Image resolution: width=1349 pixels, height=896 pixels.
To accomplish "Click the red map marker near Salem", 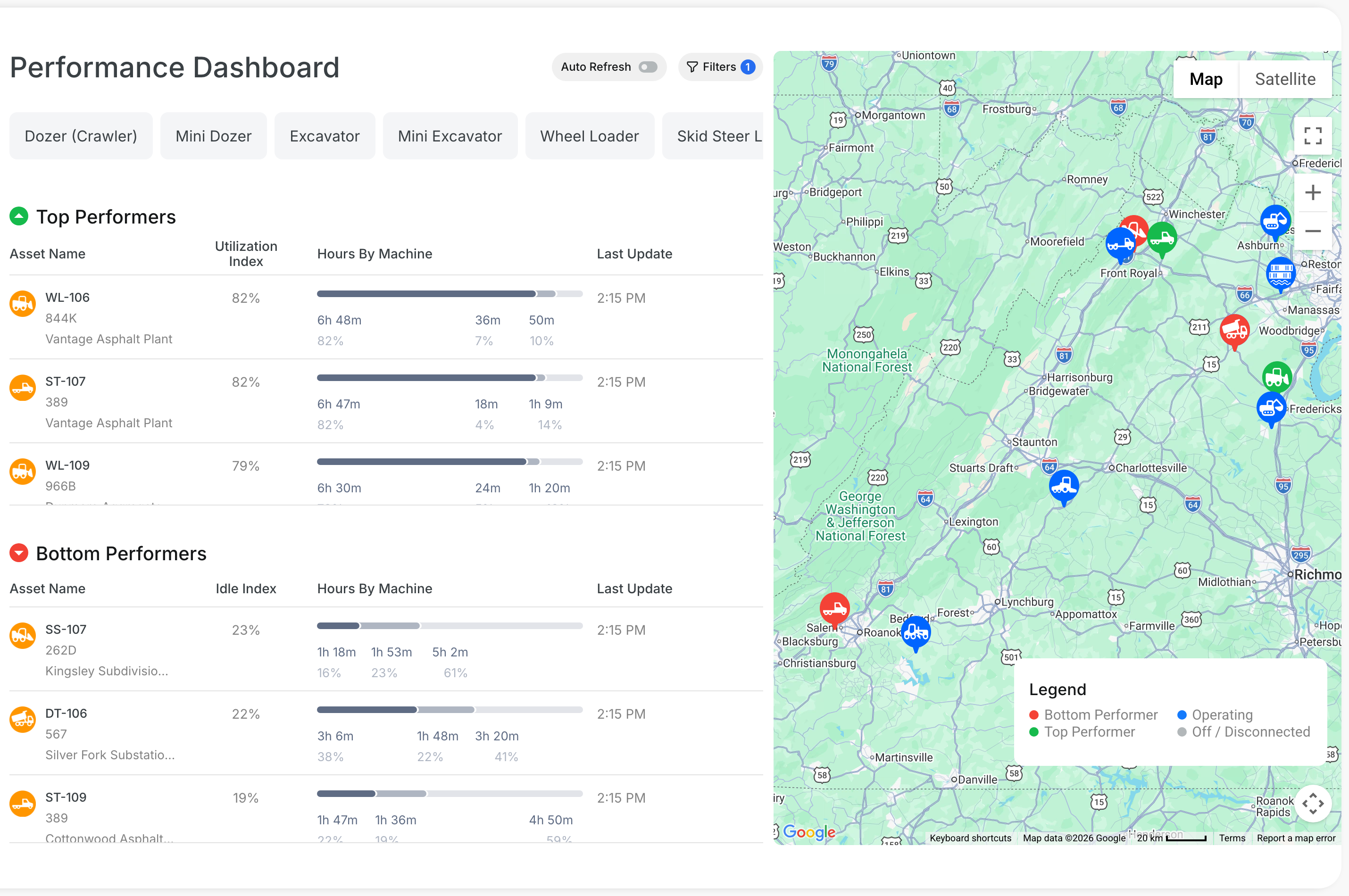I will tap(834, 610).
